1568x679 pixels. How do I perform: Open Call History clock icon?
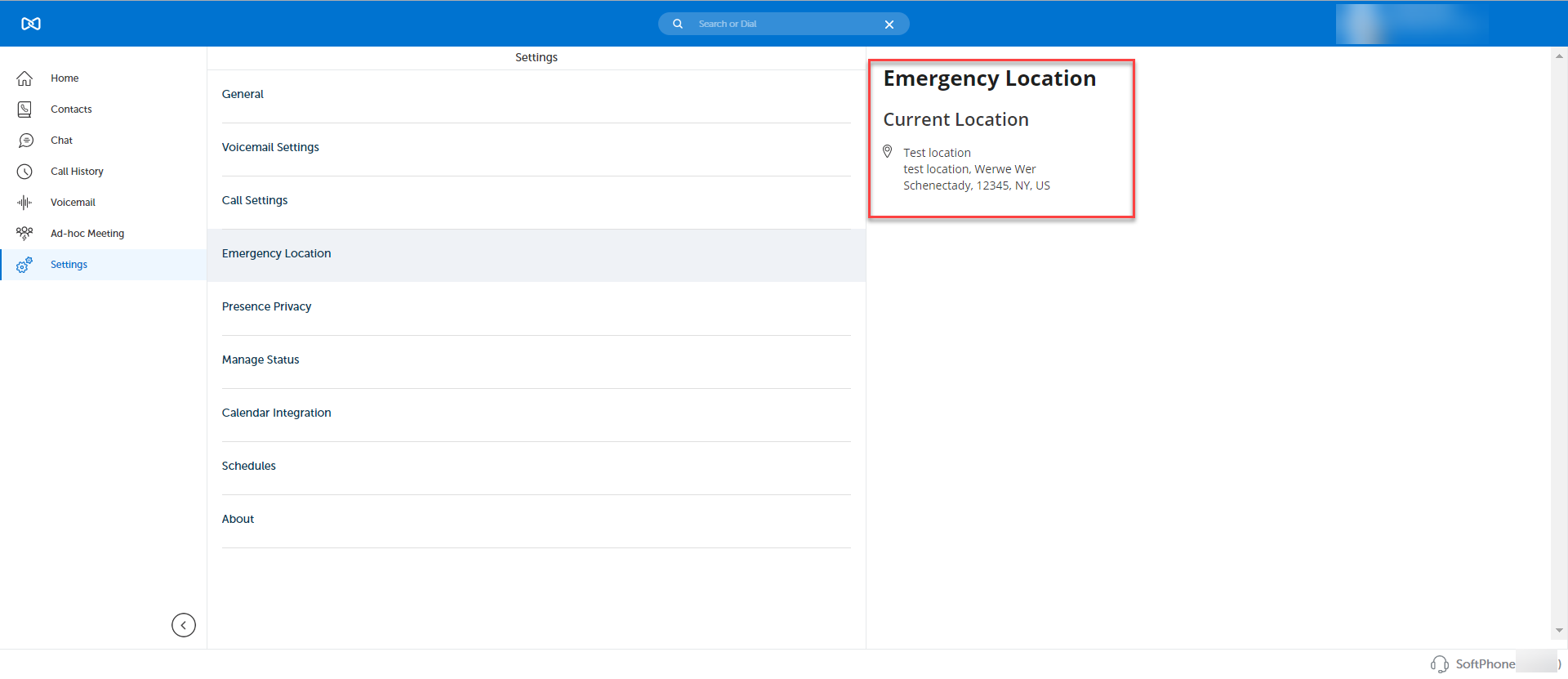(24, 172)
